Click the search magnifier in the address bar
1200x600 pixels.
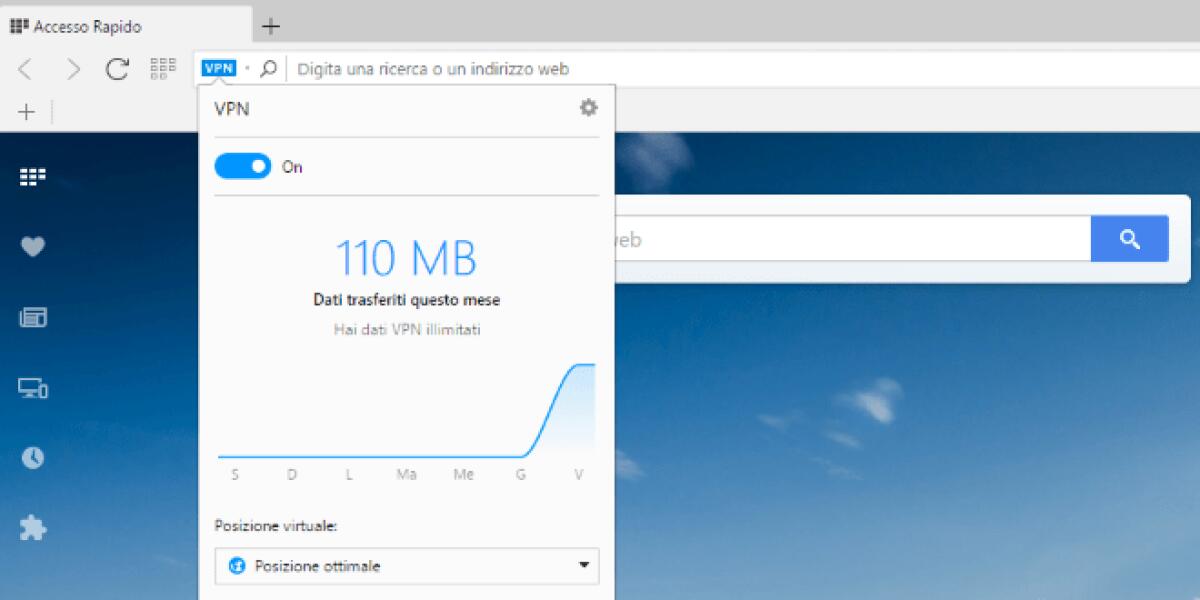pos(266,67)
